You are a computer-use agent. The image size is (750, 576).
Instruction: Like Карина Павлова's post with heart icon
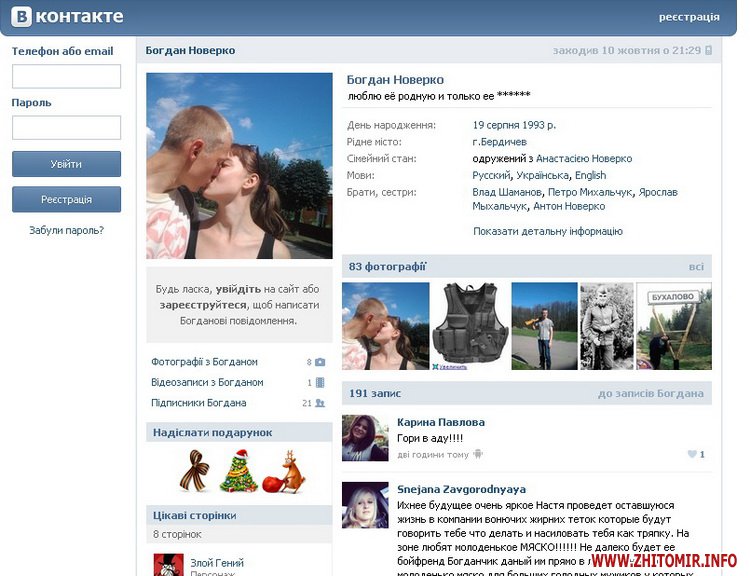(690, 454)
